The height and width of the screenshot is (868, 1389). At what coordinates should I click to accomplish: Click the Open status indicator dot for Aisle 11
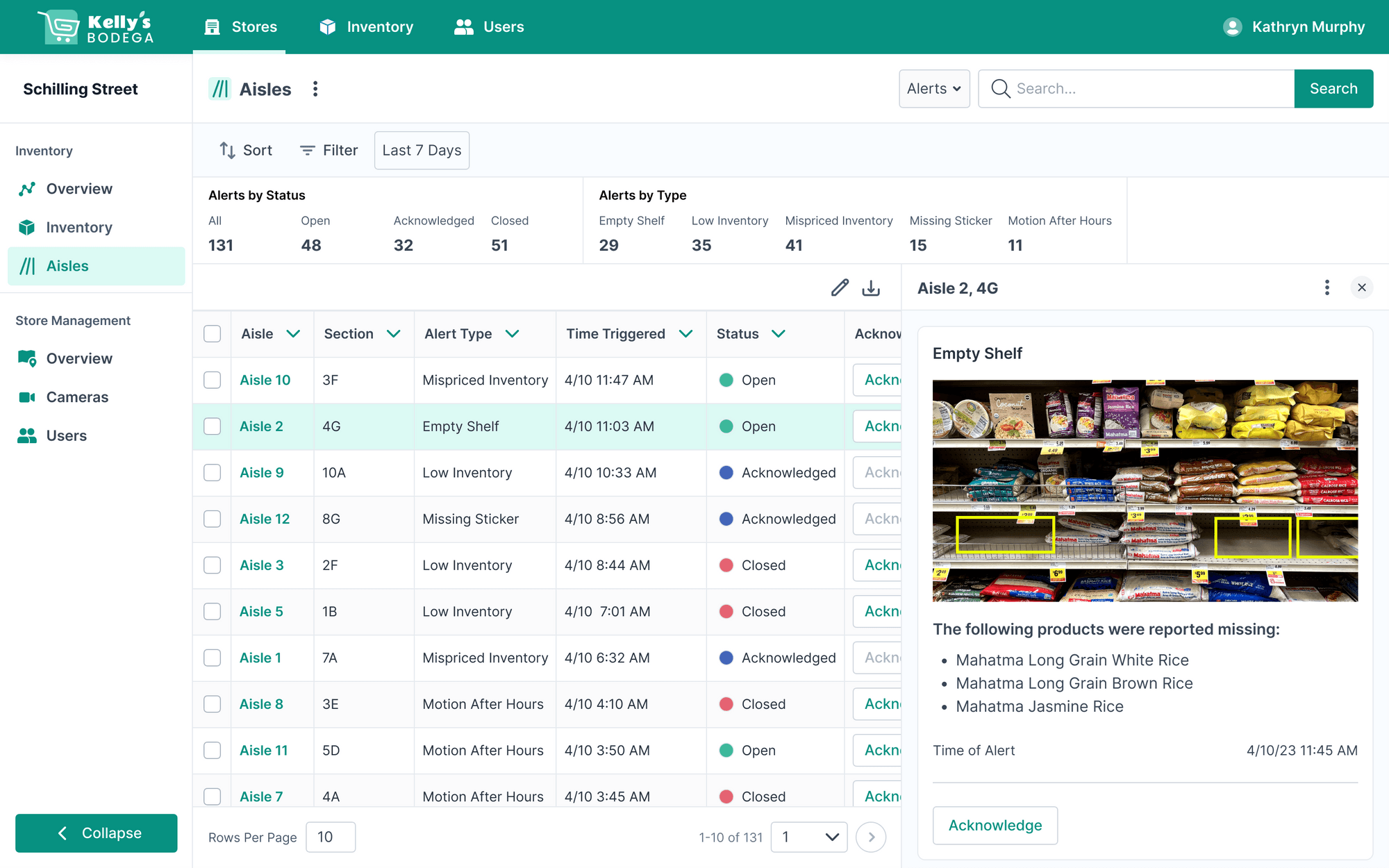click(726, 750)
